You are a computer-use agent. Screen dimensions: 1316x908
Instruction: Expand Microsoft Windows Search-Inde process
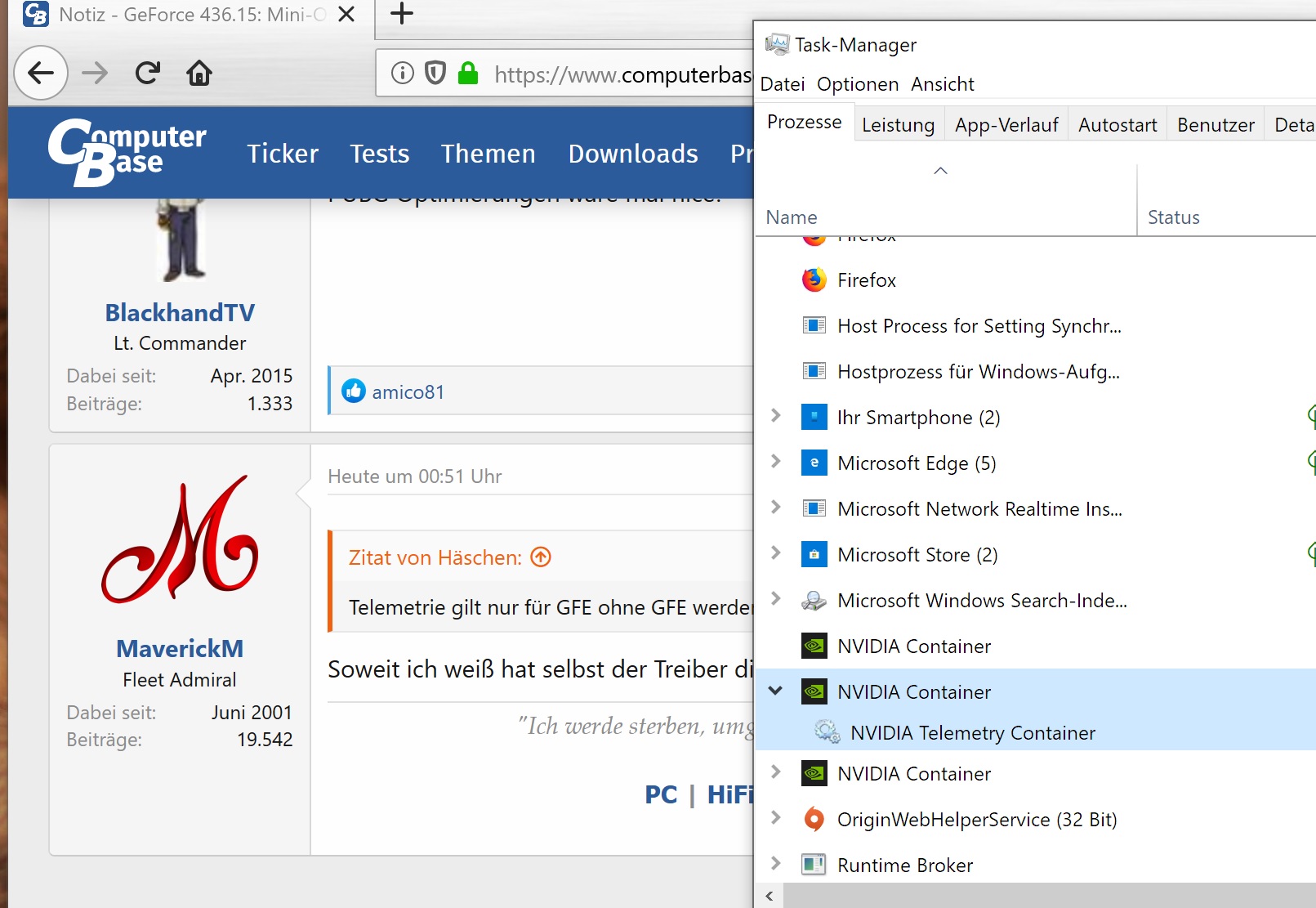pyautogui.click(x=776, y=599)
